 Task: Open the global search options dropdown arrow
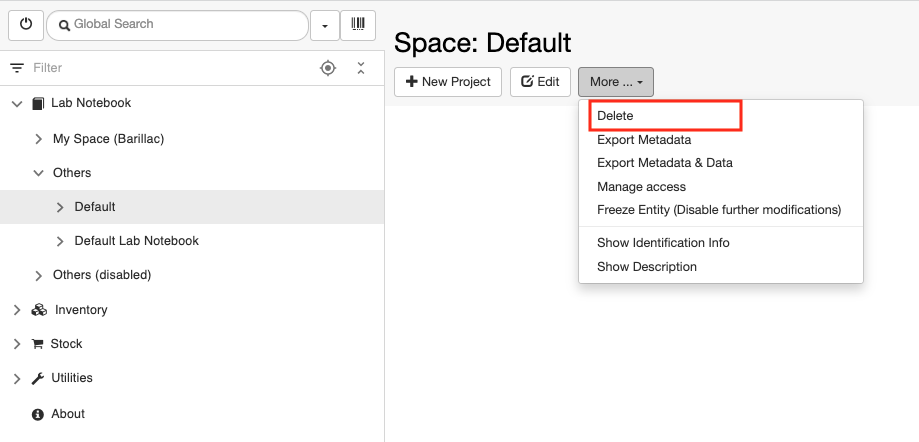coord(325,25)
